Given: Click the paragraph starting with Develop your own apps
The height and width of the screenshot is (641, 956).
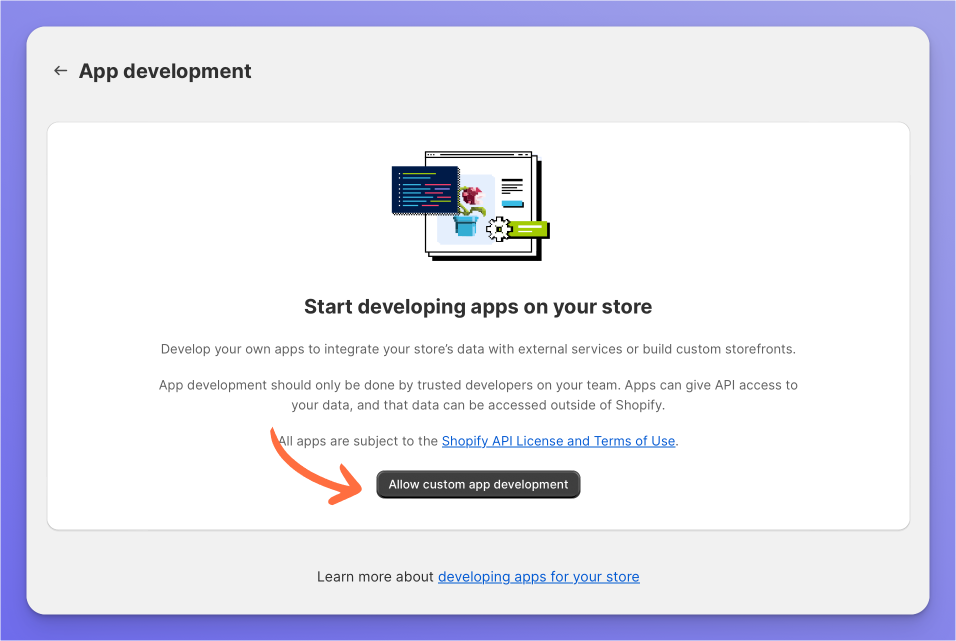Looking at the screenshot, I should (x=478, y=349).
